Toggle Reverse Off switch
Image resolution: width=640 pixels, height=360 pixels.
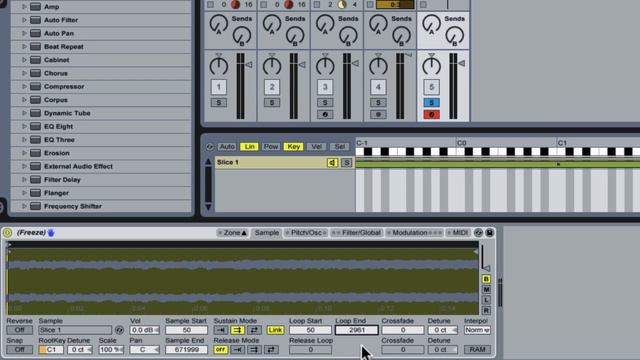click(x=19, y=330)
